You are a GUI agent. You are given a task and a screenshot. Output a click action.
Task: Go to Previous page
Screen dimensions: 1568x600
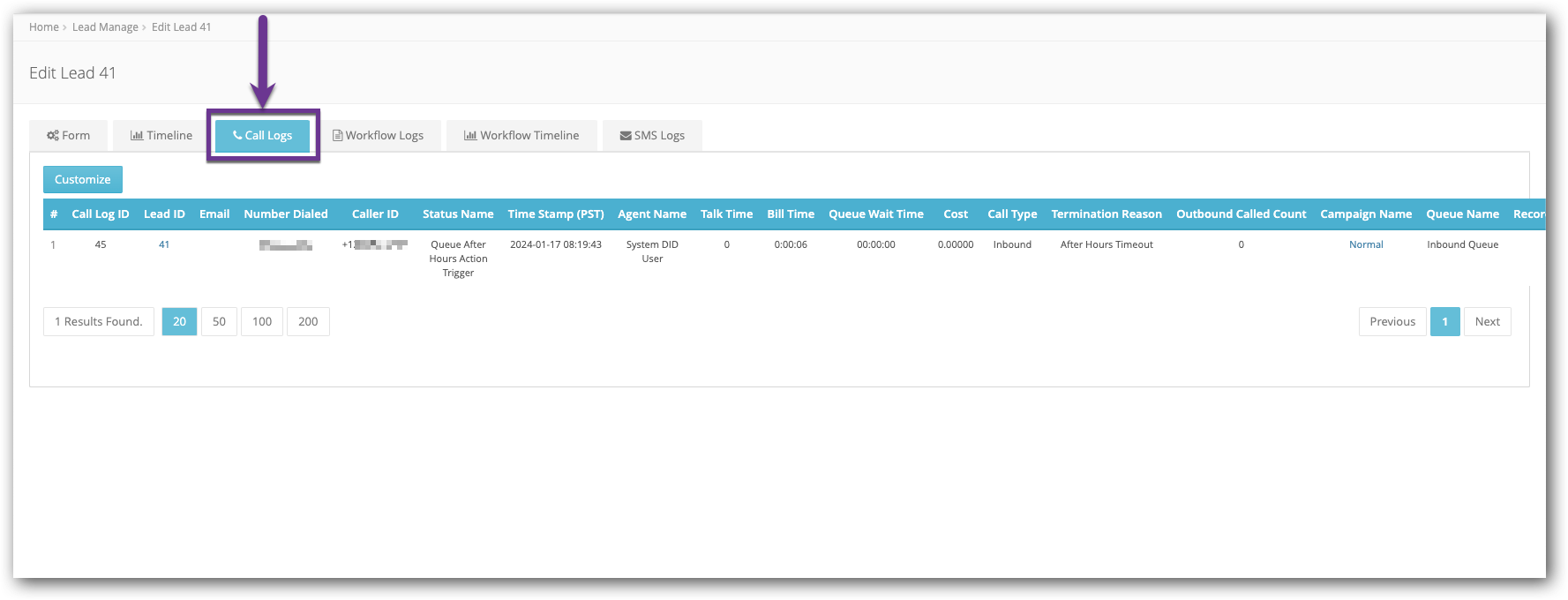[1392, 321]
